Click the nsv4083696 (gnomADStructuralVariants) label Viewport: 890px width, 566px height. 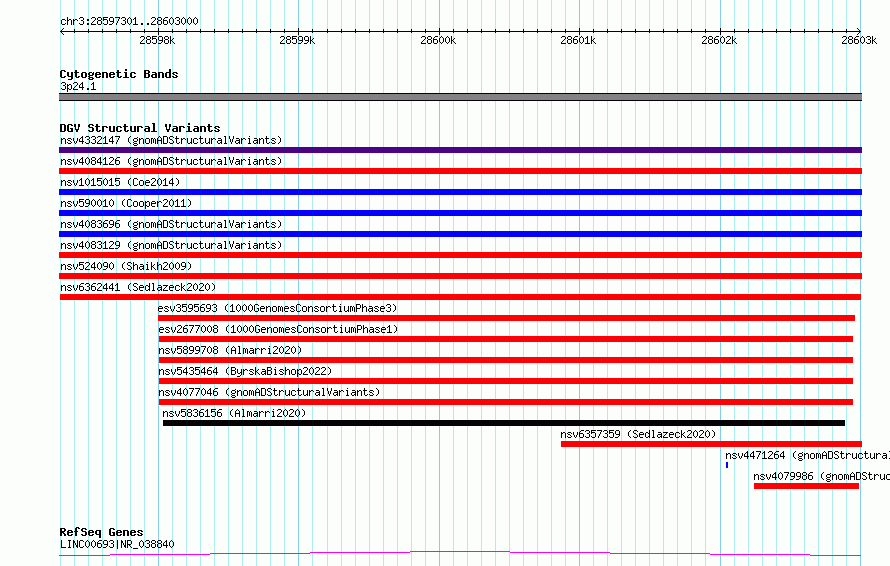point(171,224)
